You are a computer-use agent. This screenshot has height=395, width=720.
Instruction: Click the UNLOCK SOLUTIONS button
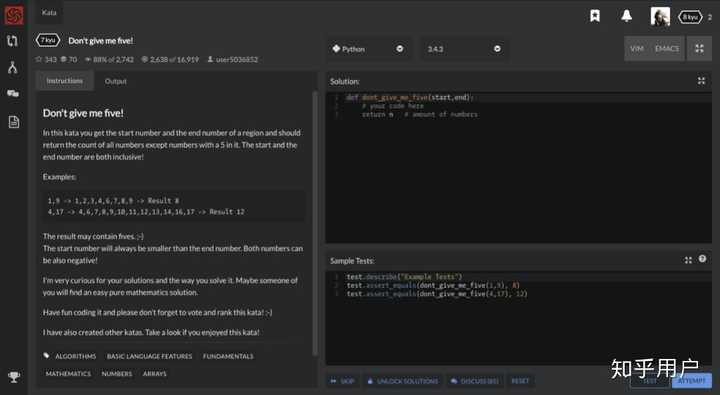click(402, 381)
